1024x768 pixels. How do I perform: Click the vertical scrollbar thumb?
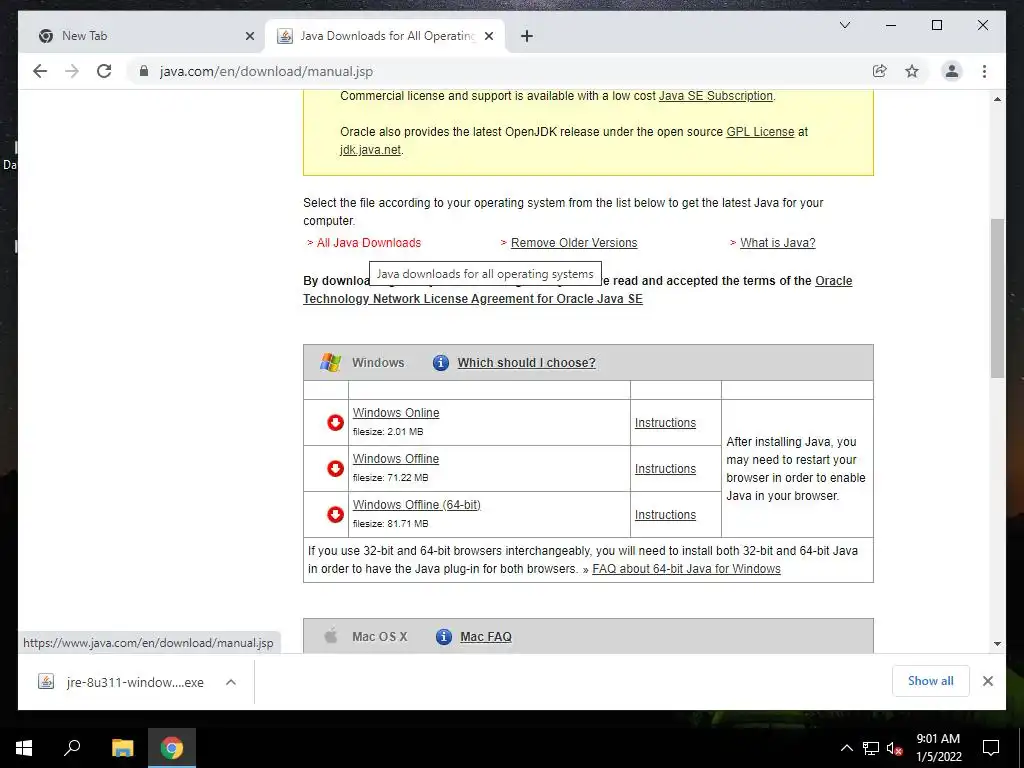997,298
